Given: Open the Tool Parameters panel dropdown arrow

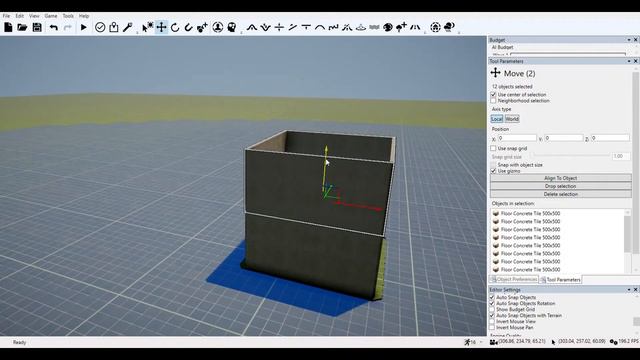Looking at the screenshot, I should tap(629, 61).
